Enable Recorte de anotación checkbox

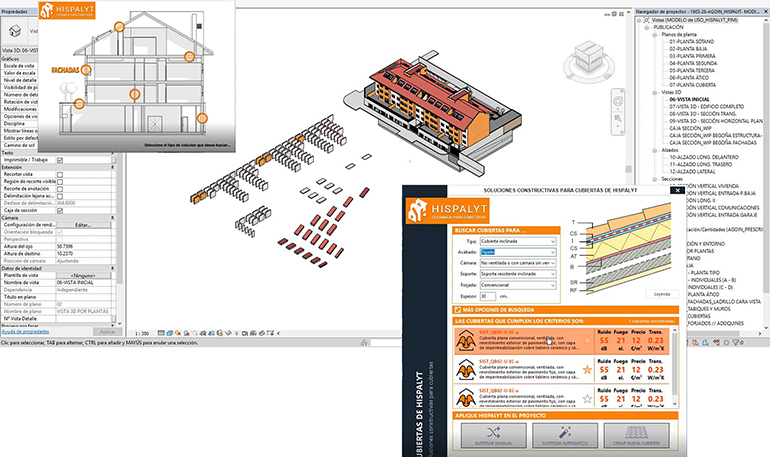pyautogui.click(x=60, y=189)
